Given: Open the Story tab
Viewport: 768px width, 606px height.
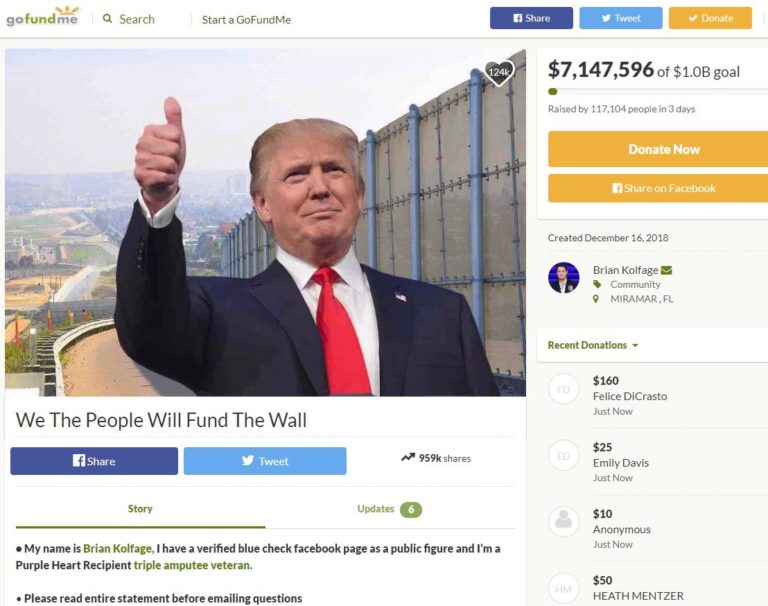Looking at the screenshot, I should (140, 509).
